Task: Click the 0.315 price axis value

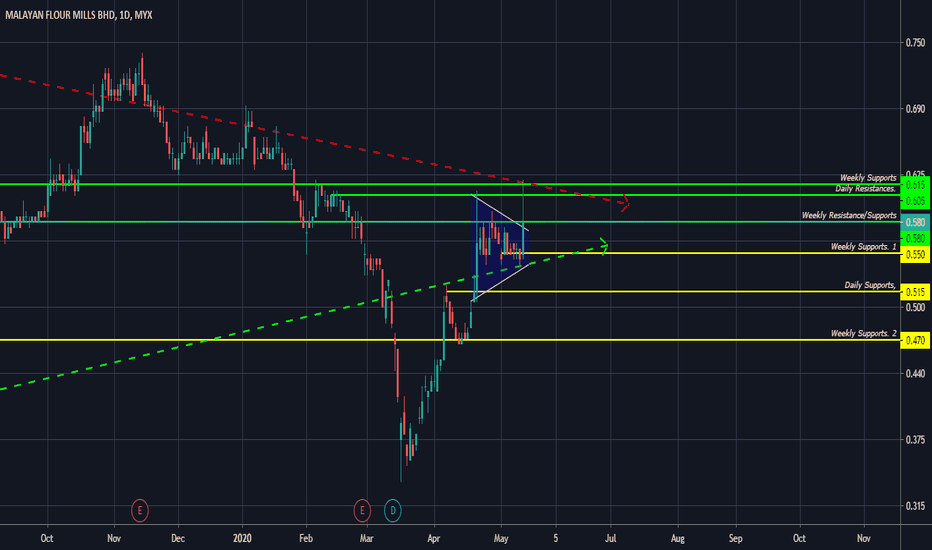Action: tap(915, 506)
